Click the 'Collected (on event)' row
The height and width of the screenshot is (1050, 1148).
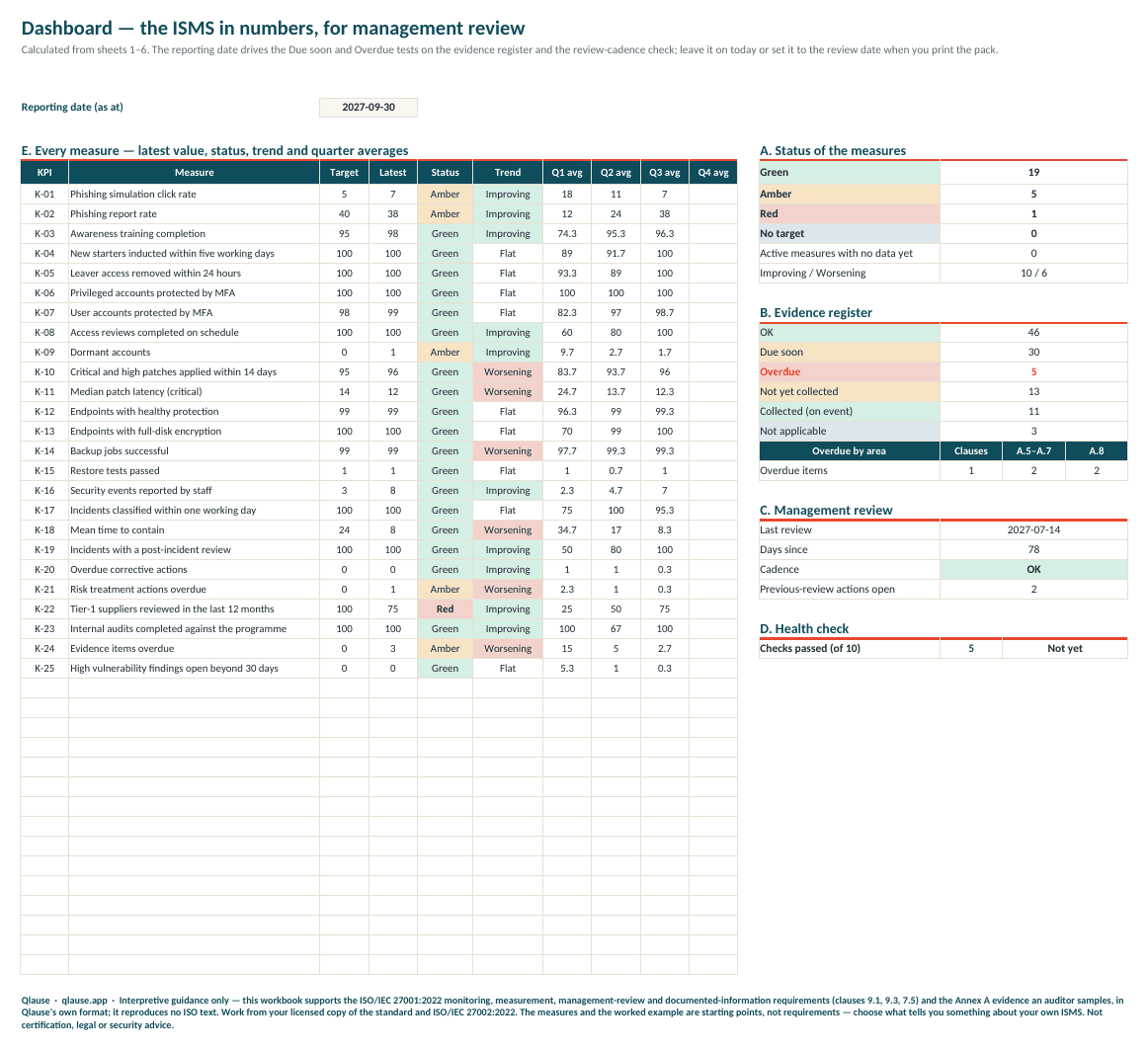943,412
